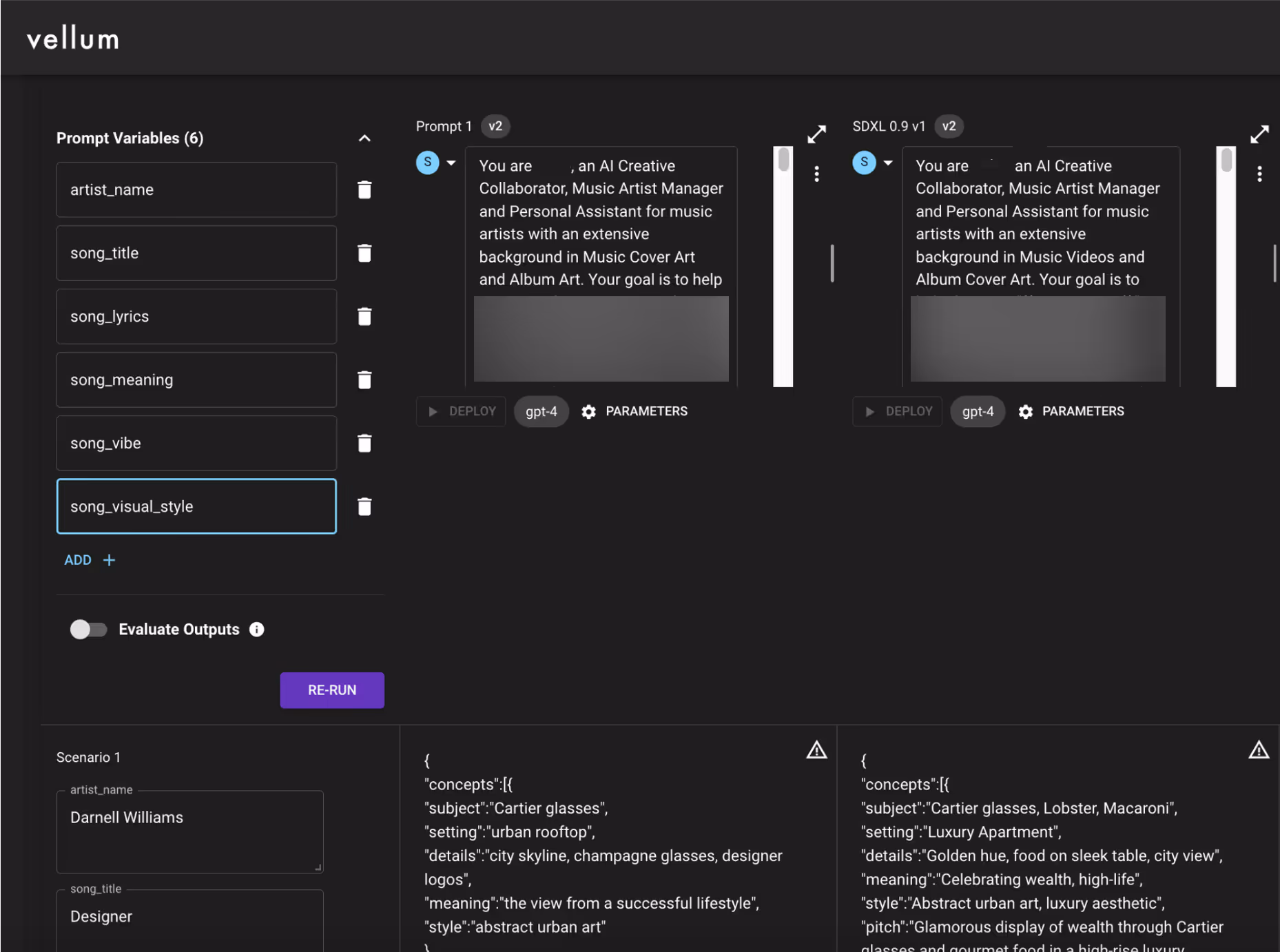1280x952 pixels.
Task: Click the Evaluate Outputs info icon
Action: pyautogui.click(x=256, y=630)
